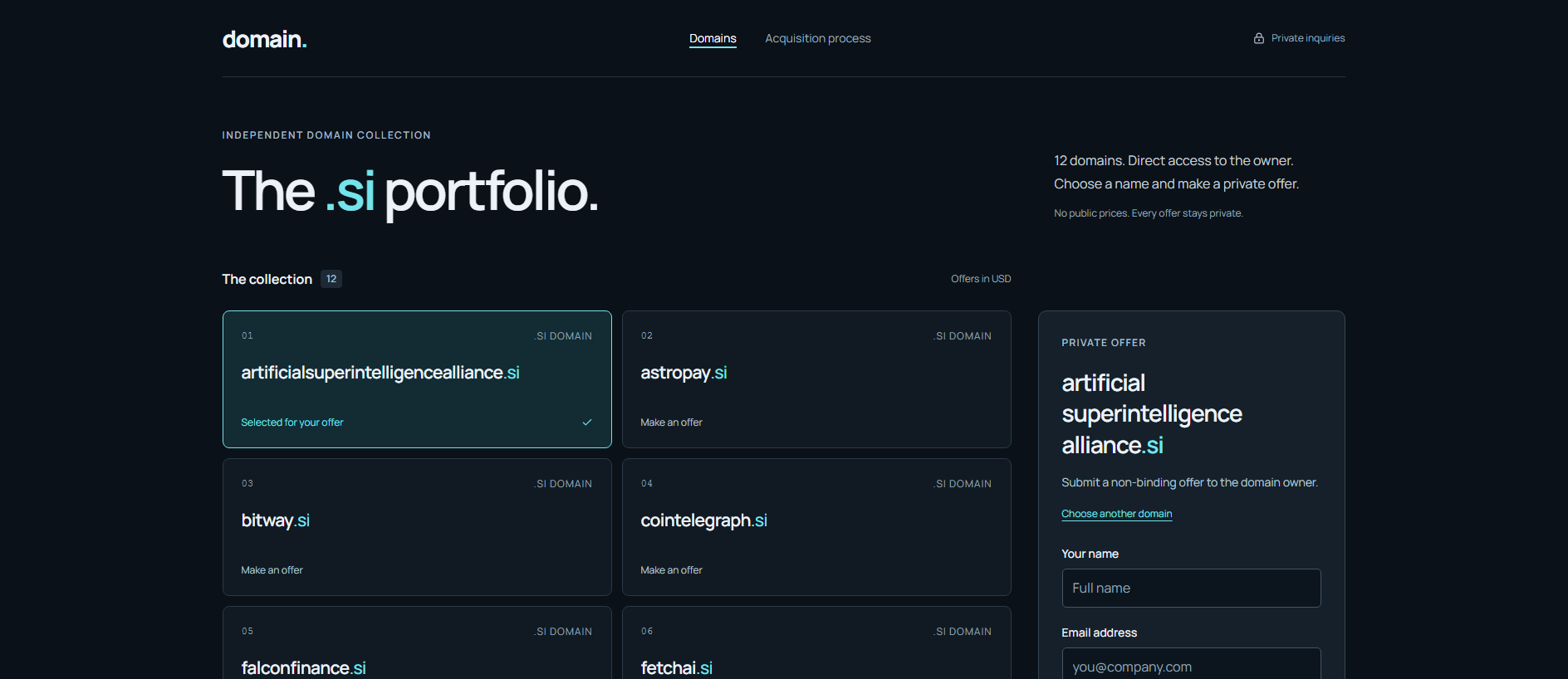Viewport: 1568px width, 679px height.
Task: Click Choose another domain link
Action: click(1117, 514)
